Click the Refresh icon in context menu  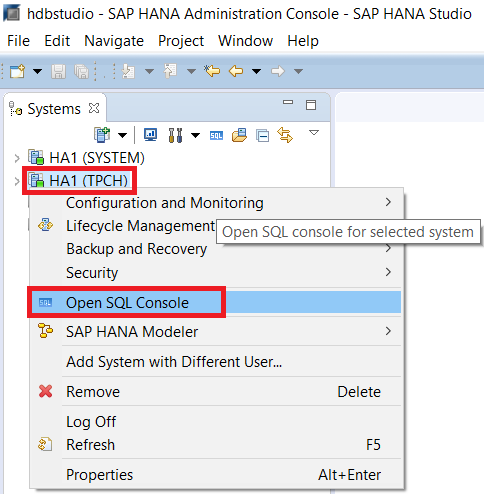click(45, 444)
